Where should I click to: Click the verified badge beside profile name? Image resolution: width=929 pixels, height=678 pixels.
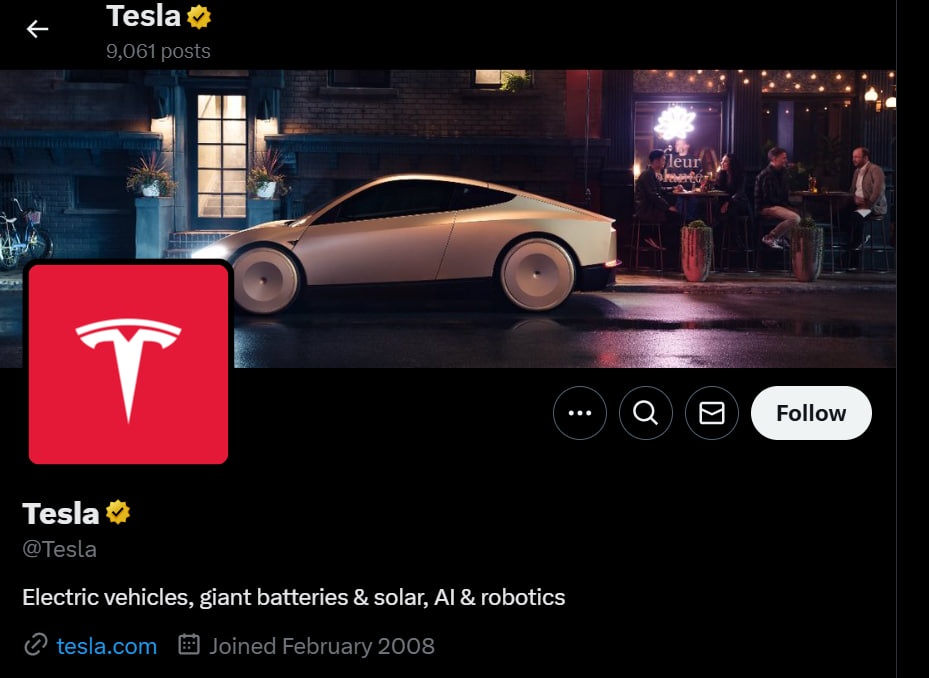118,512
